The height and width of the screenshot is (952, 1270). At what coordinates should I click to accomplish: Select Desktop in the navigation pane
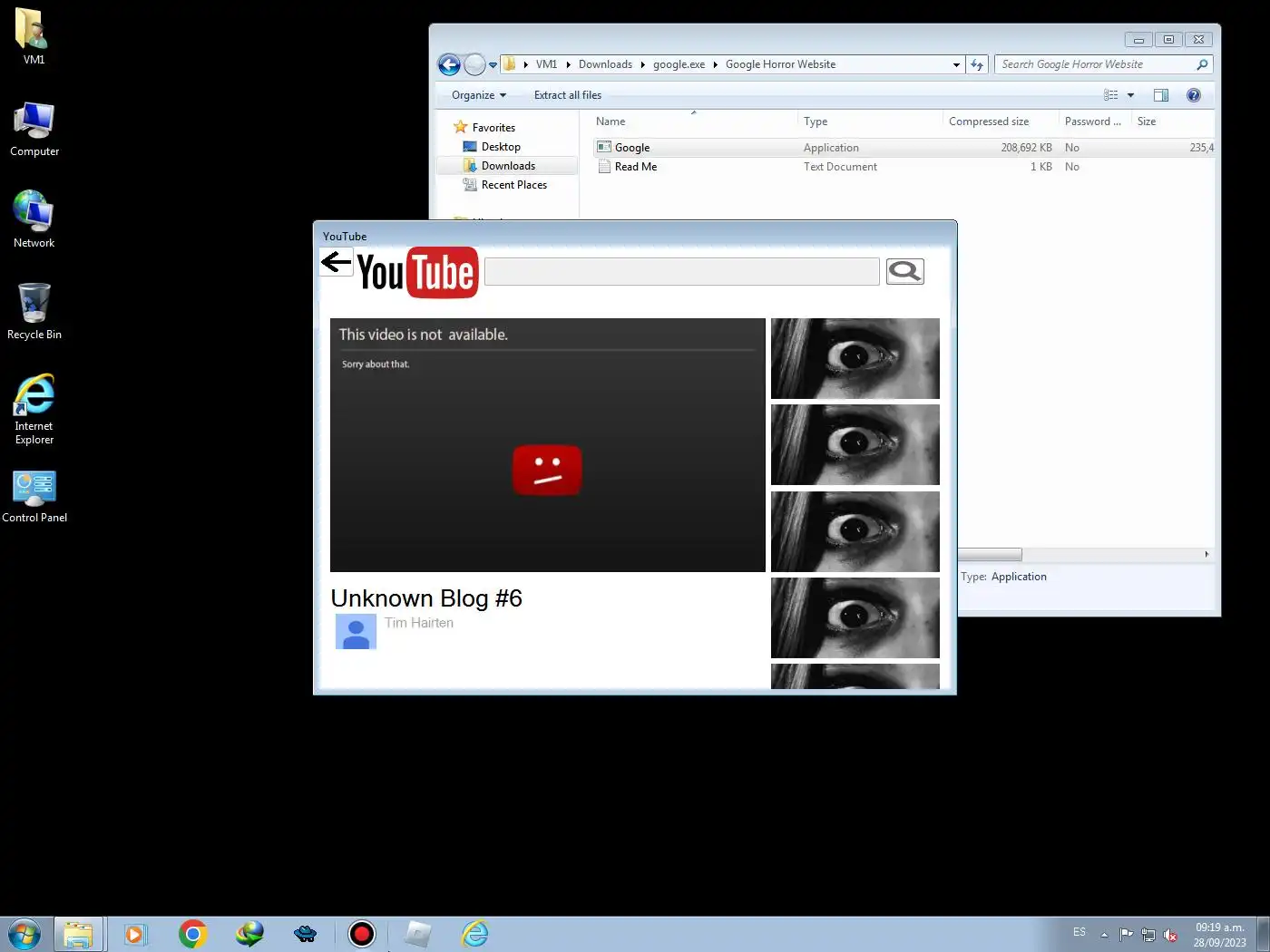(501, 147)
